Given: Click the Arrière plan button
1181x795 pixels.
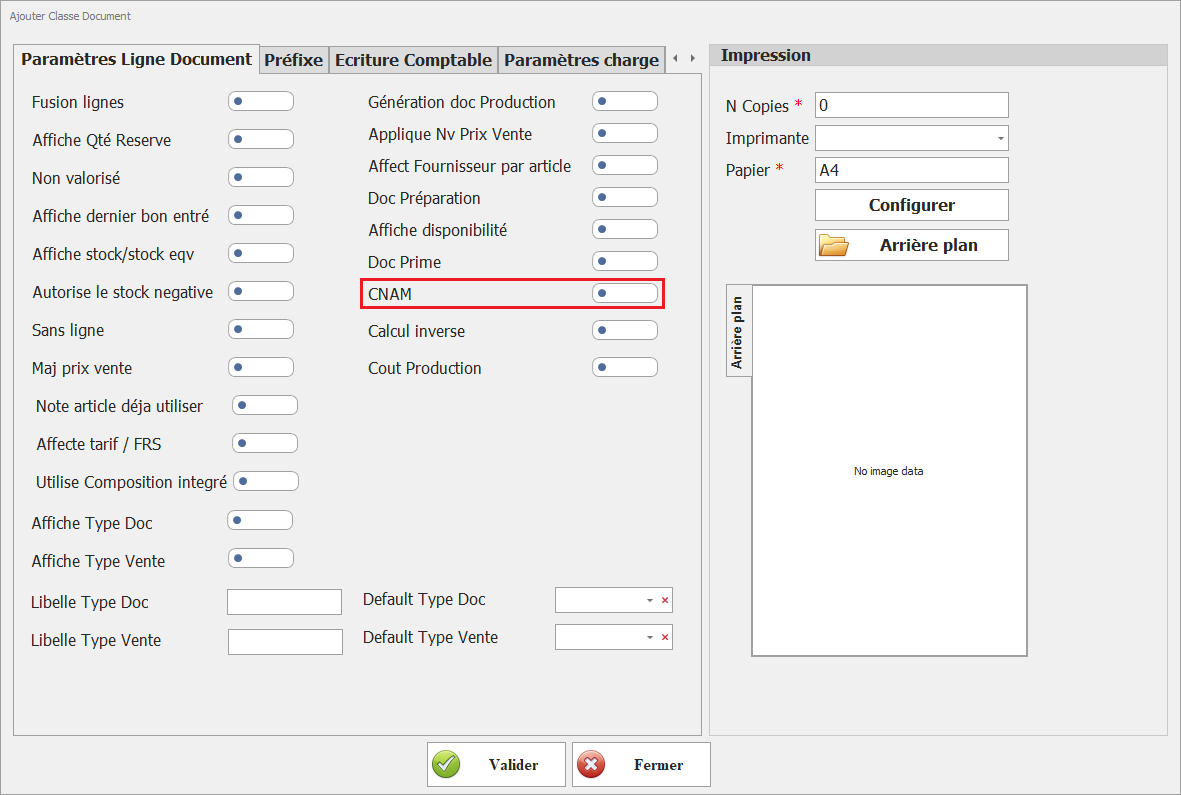Looking at the screenshot, I should tap(911, 245).
